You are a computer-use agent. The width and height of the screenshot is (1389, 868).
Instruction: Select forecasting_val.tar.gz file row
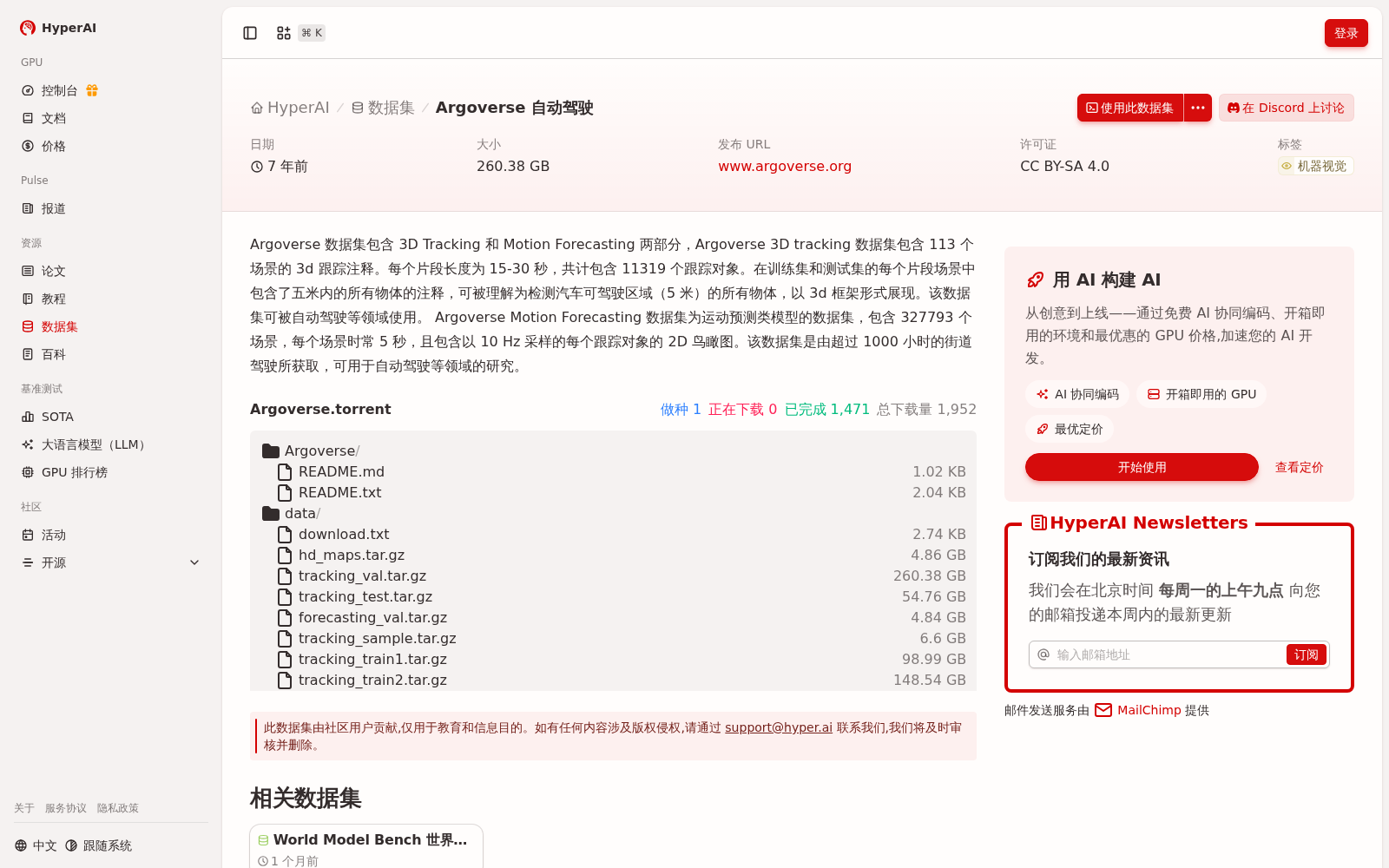tap(613, 618)
